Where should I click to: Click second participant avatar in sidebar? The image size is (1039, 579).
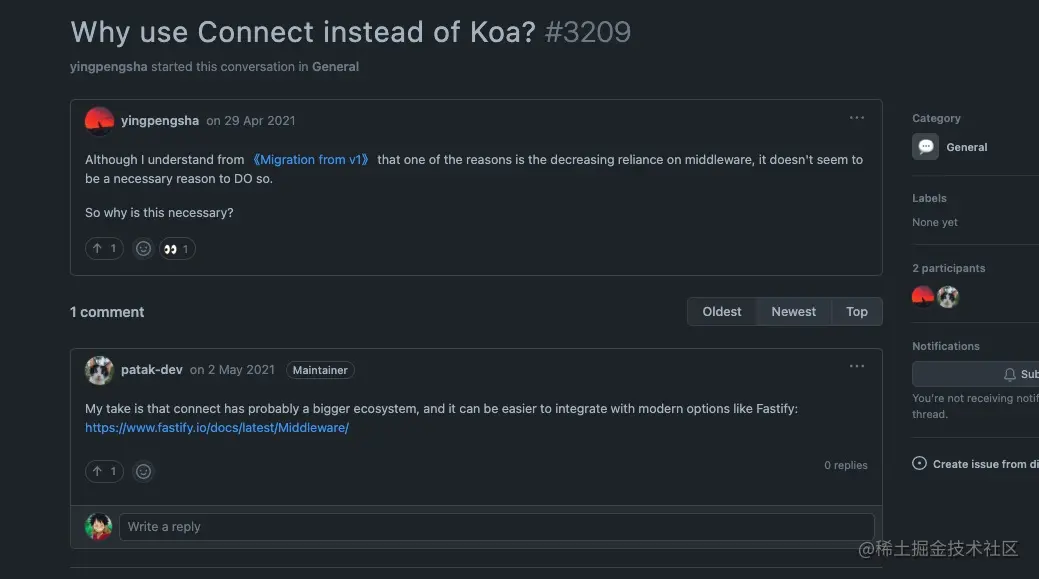click(948, 297)
